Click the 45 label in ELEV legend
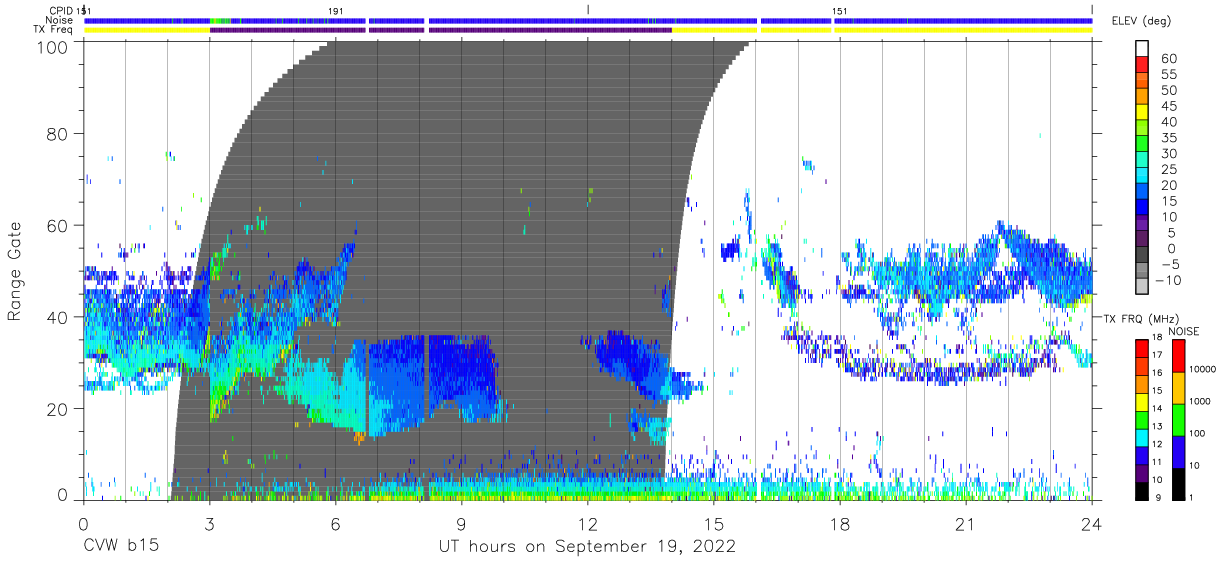The width and height of the screenshot is (1228, 567). click(1167, 106)
